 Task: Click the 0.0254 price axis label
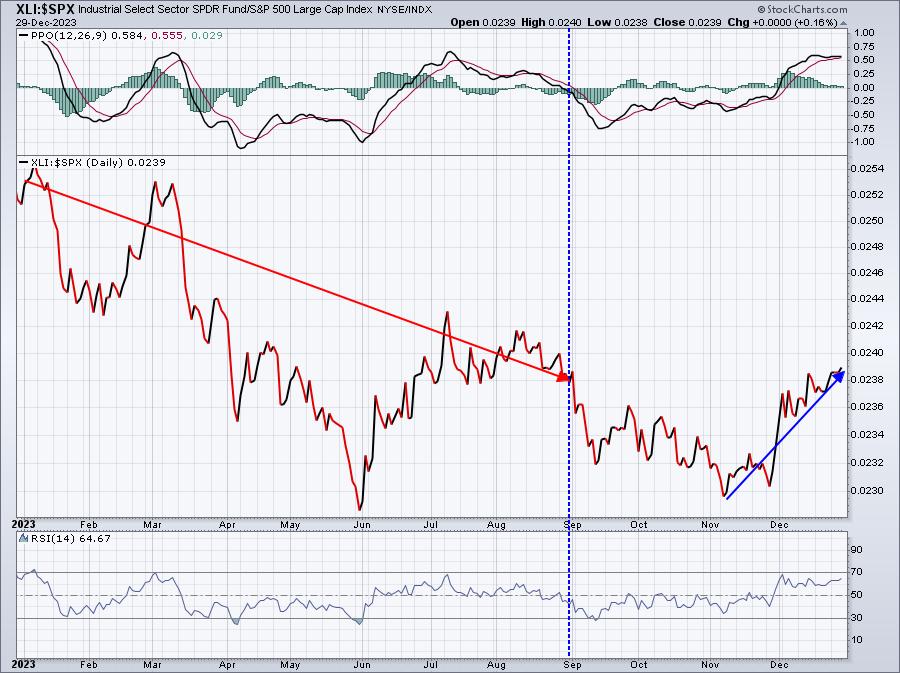[x=867, y=169]
